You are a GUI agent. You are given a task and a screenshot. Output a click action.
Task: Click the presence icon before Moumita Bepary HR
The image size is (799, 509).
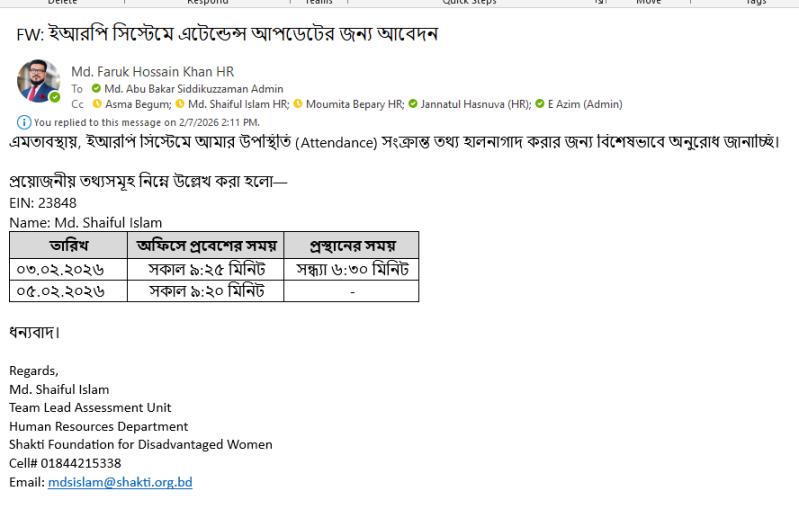coord(298,104)
